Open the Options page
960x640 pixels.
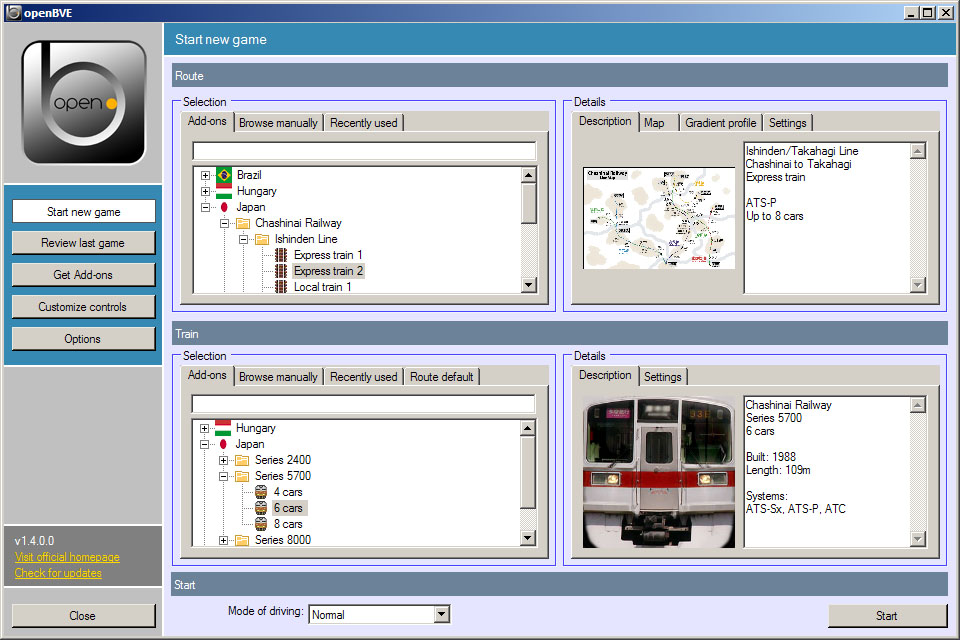[83, 339]
